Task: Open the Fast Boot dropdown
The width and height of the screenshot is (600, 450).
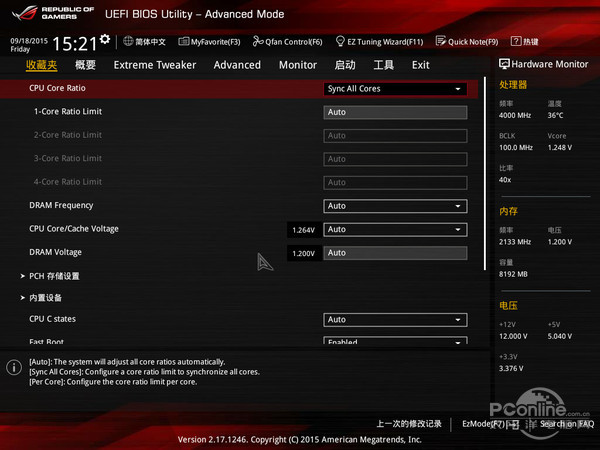Action: [x=395, y=341]
